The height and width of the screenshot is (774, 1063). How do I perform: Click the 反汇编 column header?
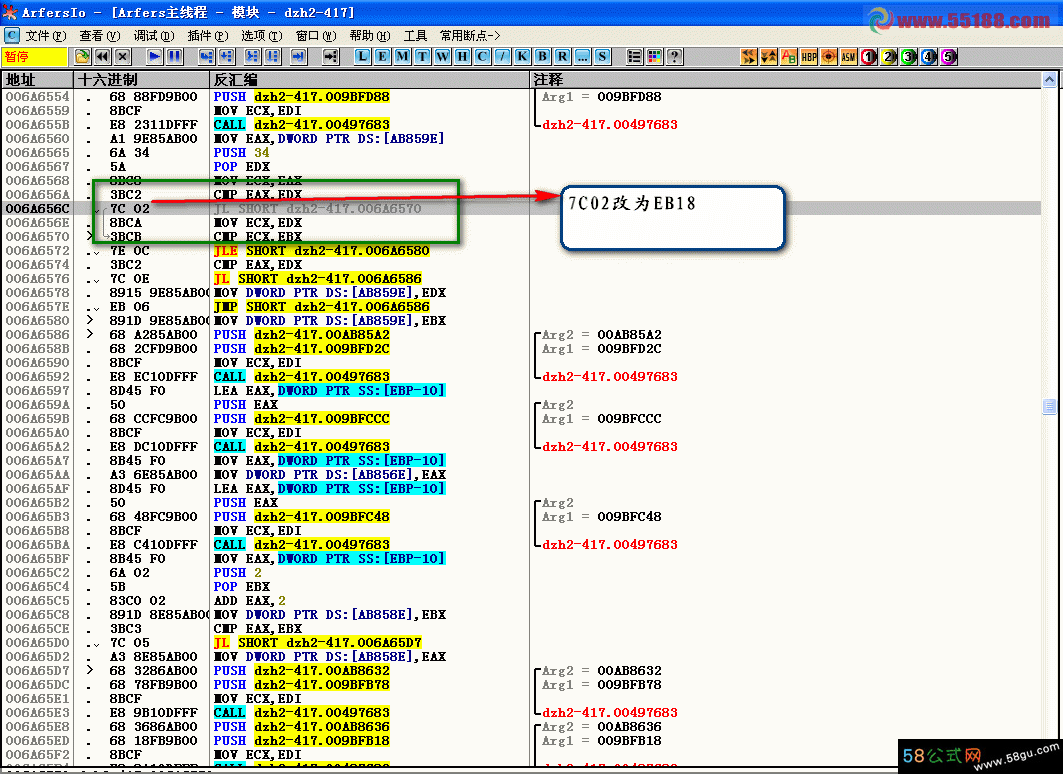click(x=369, y=79)
